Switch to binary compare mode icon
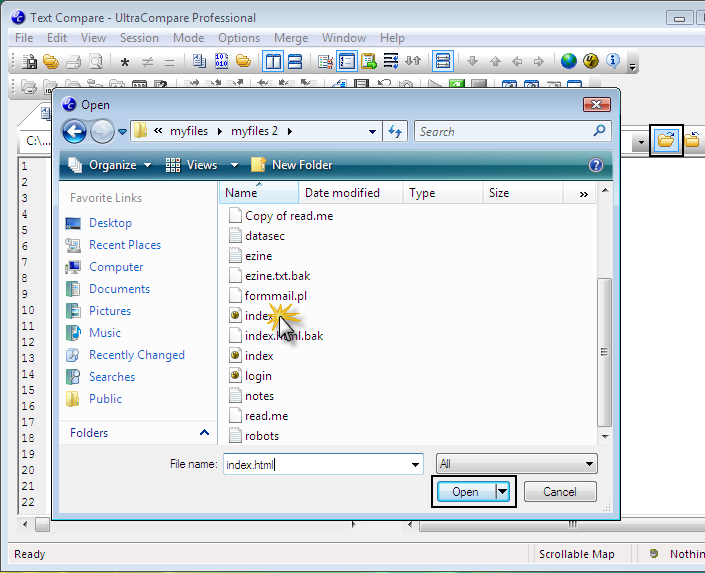 click(x=221, y=61)
